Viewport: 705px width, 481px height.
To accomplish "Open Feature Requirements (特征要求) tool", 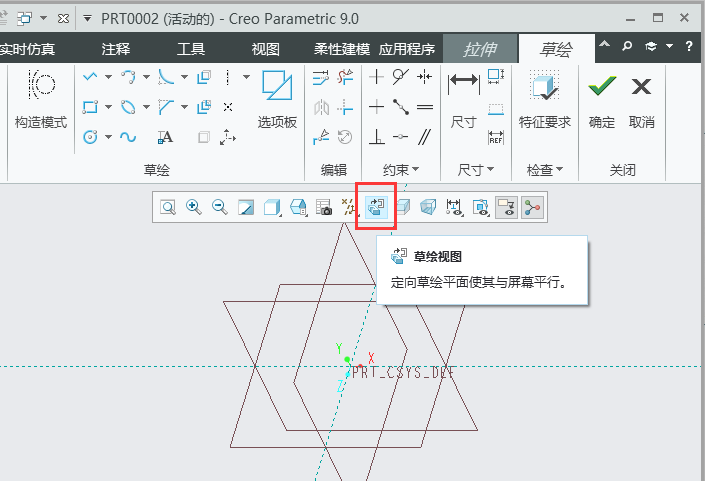I will point(544,98).
